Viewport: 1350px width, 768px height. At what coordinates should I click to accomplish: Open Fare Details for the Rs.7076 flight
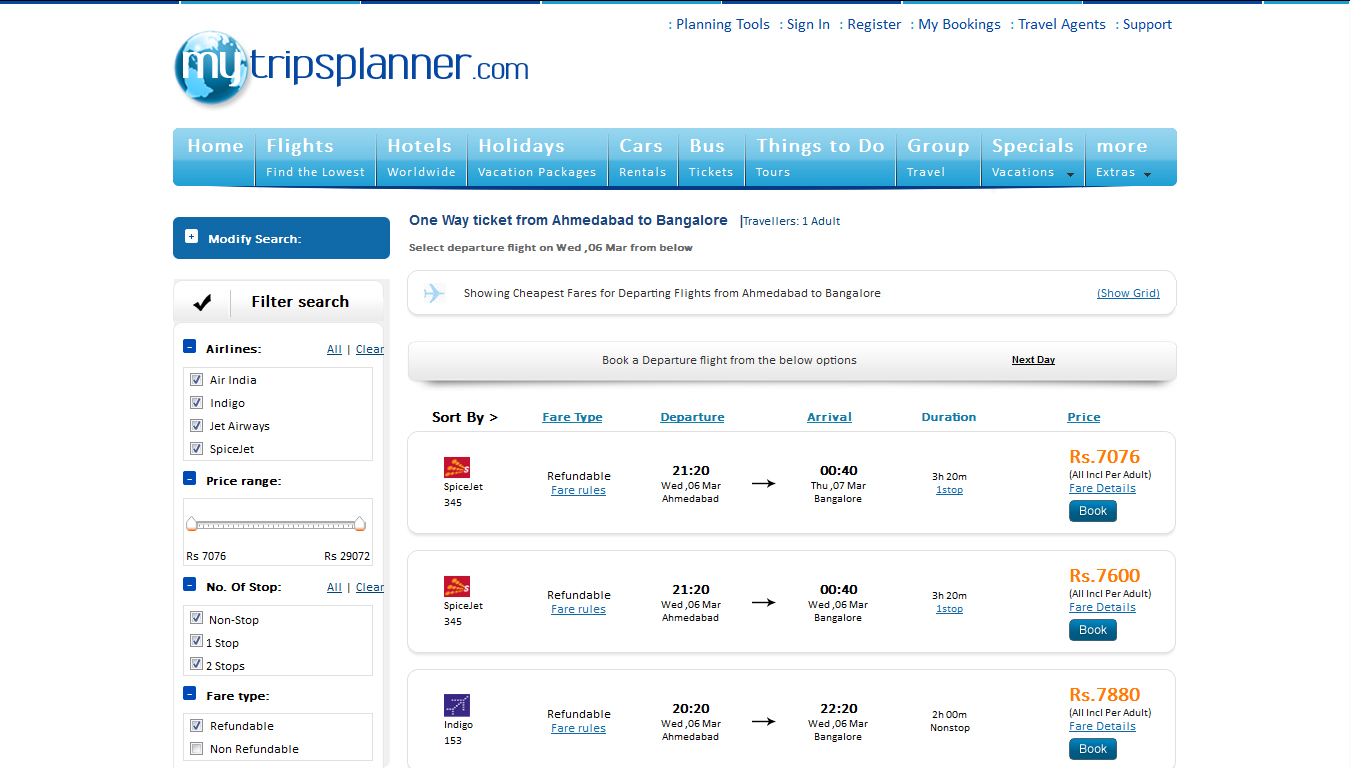pos(1102,488)
